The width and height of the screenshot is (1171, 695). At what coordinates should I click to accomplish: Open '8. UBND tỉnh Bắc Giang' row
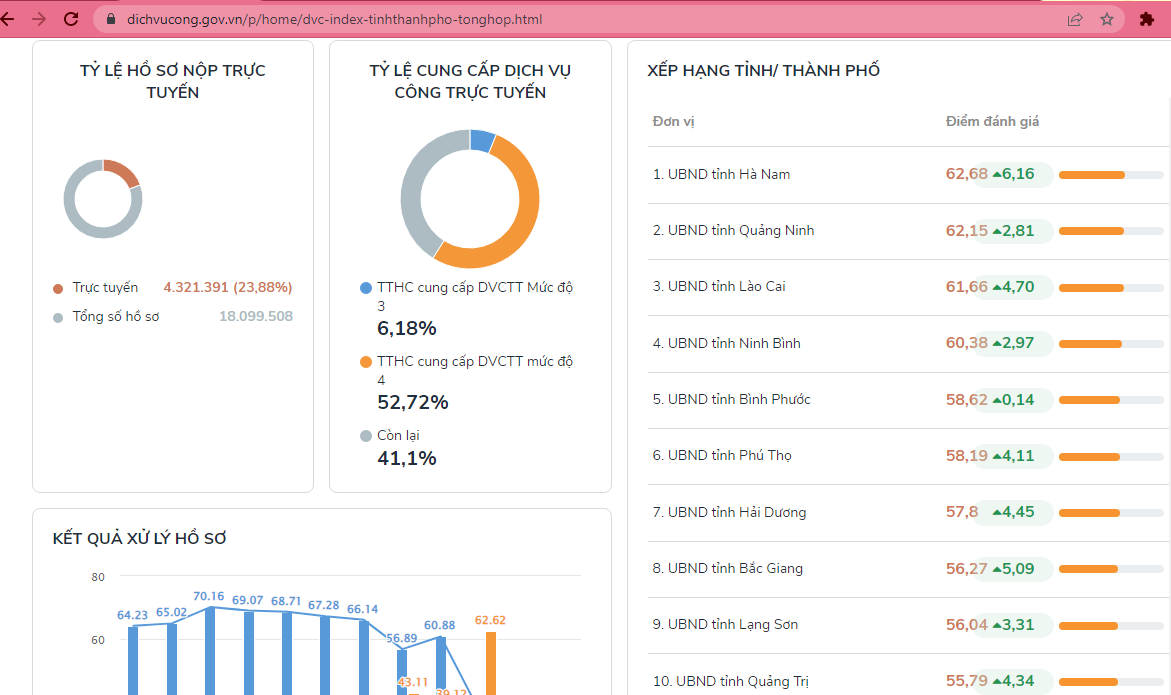908,569
